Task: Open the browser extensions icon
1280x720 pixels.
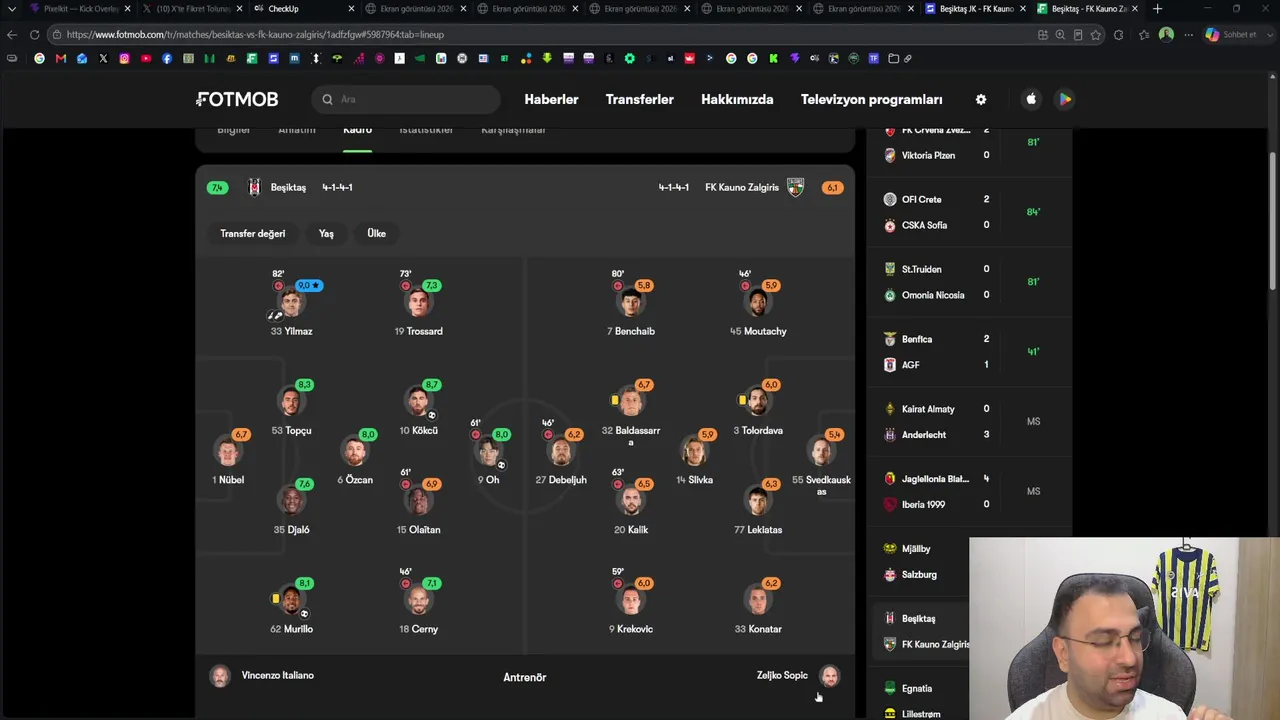Action: pyautogui.click(x=1118, y=34)
